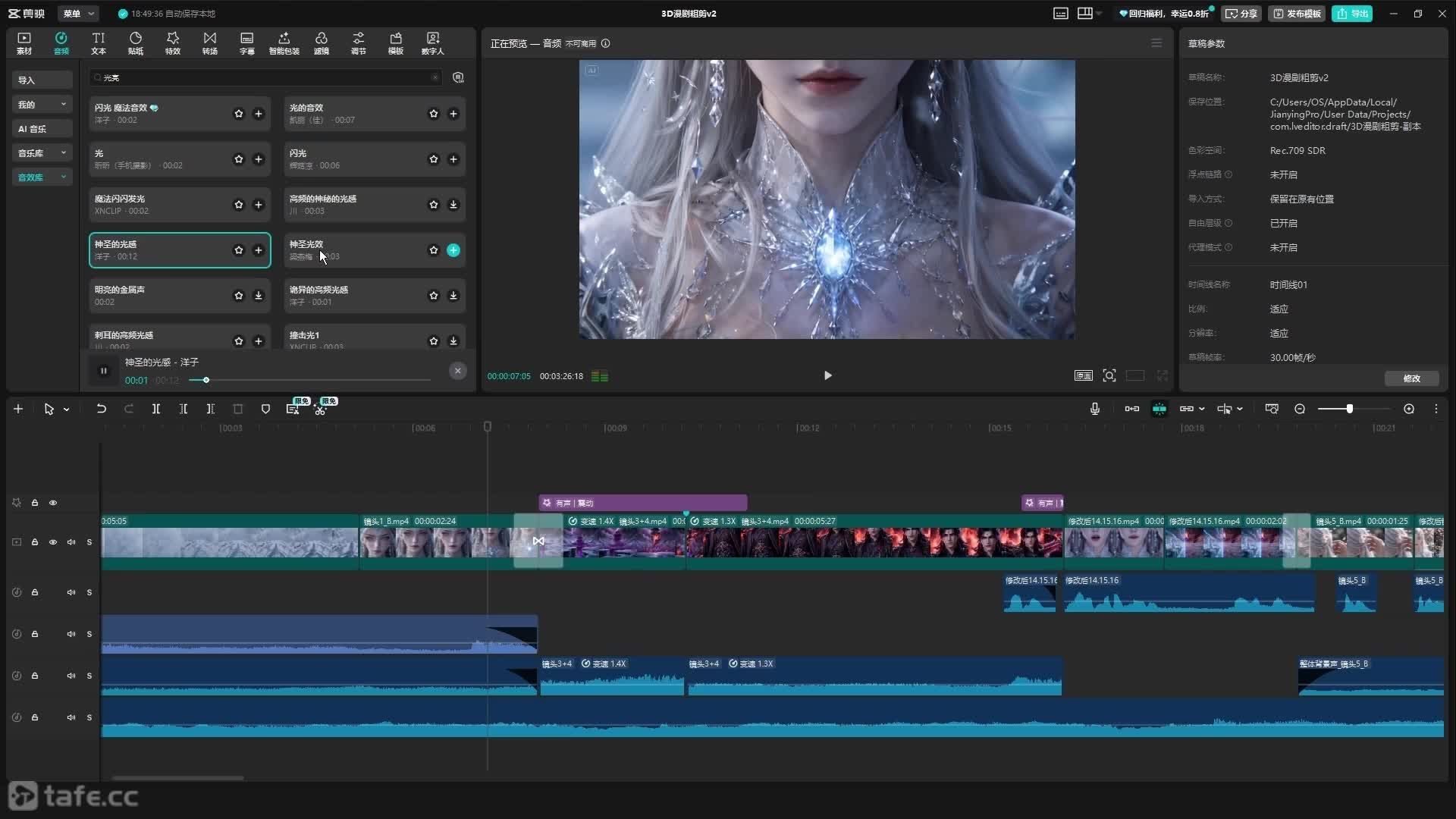This screenshot has height=819, width=1456.
Task: Pause the 神圣的光感 audio preview
Action: [x=104, y=371]
